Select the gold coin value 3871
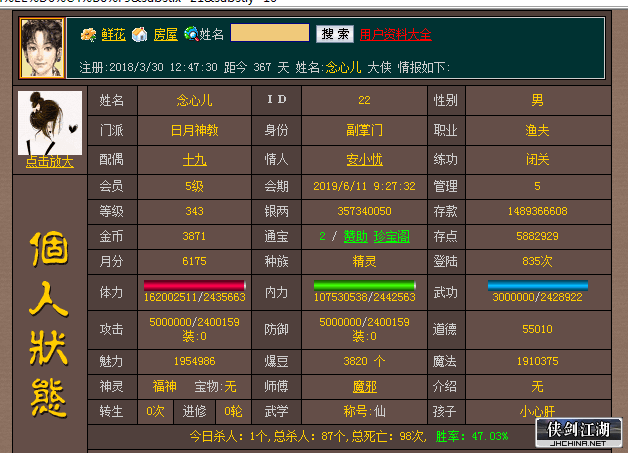628x453 pixels. pyautogui.click(x=194, y=236)
